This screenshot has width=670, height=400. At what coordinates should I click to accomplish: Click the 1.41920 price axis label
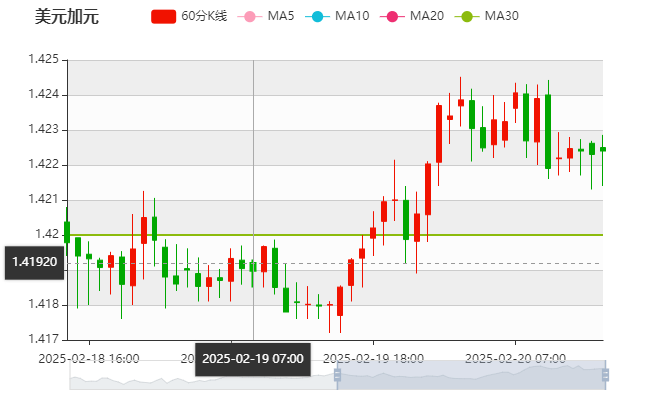(34, 262)
